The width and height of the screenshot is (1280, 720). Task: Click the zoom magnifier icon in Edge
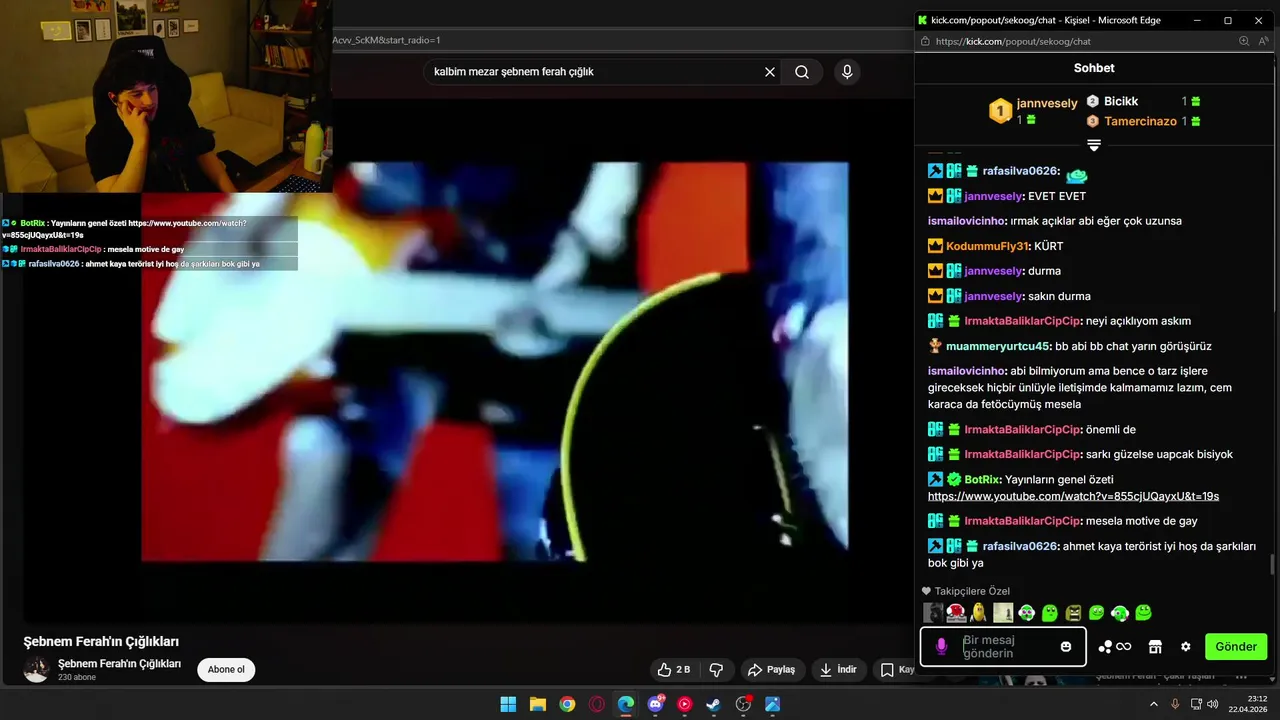coord(1244,42)
